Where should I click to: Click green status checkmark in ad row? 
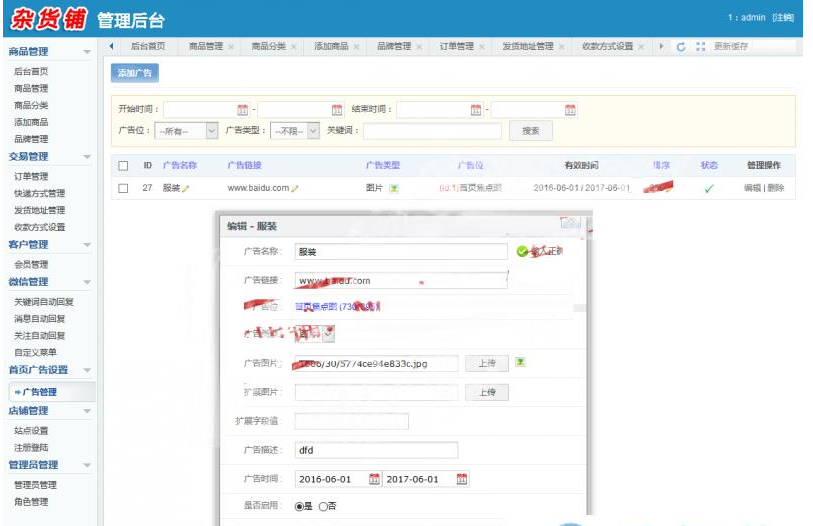pyautogui.click(x=709, y=188)
